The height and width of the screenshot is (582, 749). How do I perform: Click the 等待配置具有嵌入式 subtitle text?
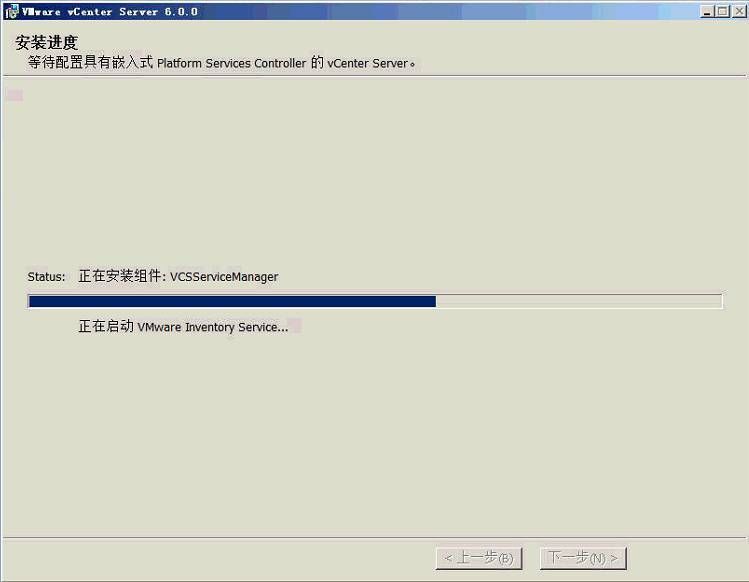[90, 62]
